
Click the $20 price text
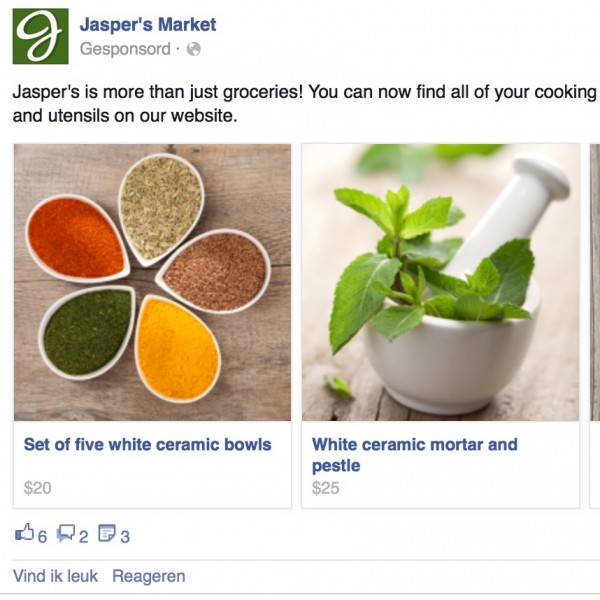[x=38, y=488]
